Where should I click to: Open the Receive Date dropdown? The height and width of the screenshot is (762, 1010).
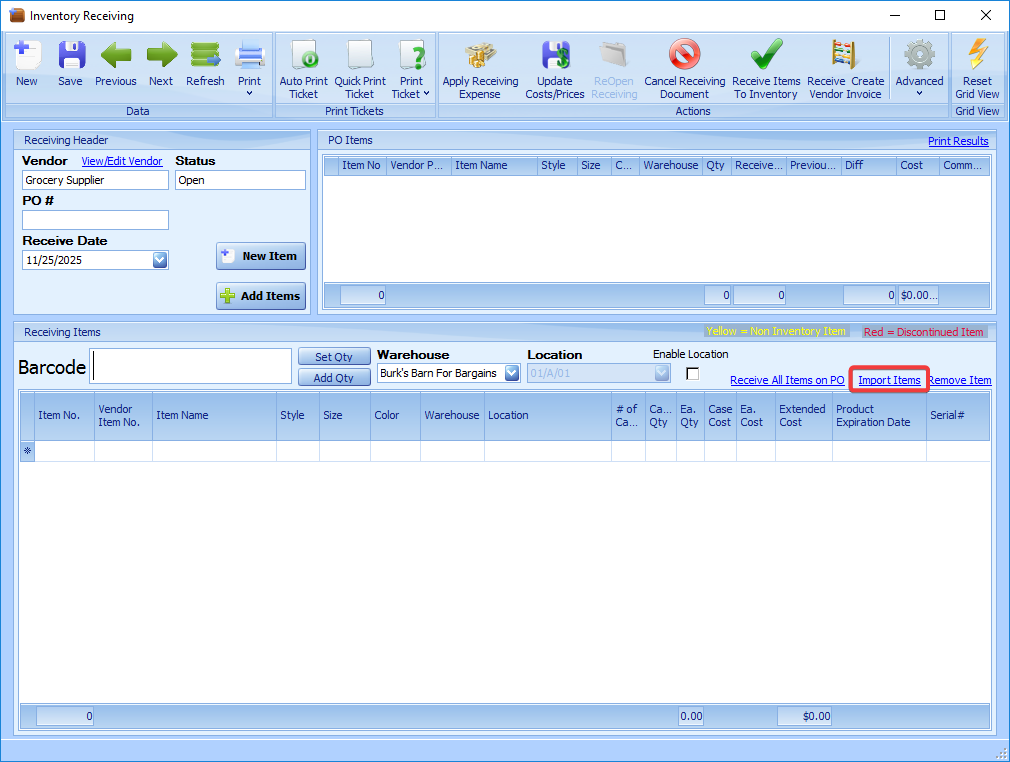tap(160, 260)
